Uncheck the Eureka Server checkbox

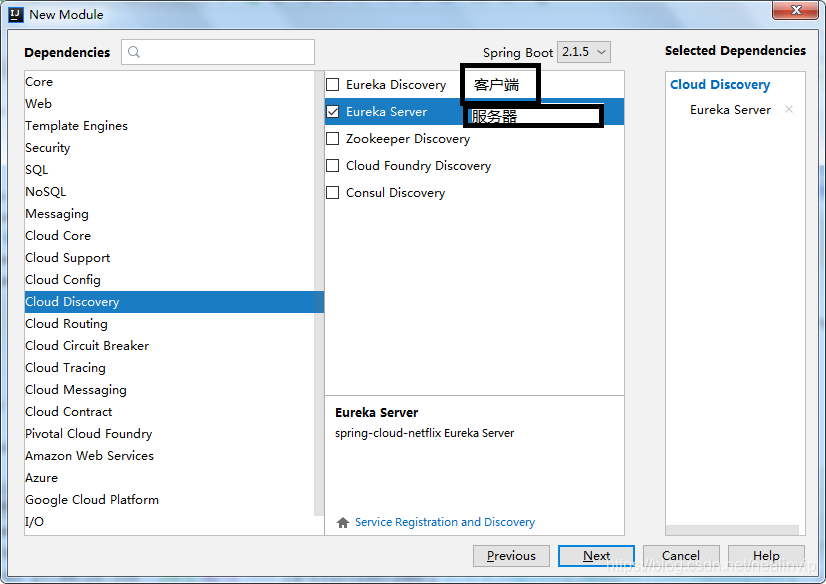coord(332,112)
